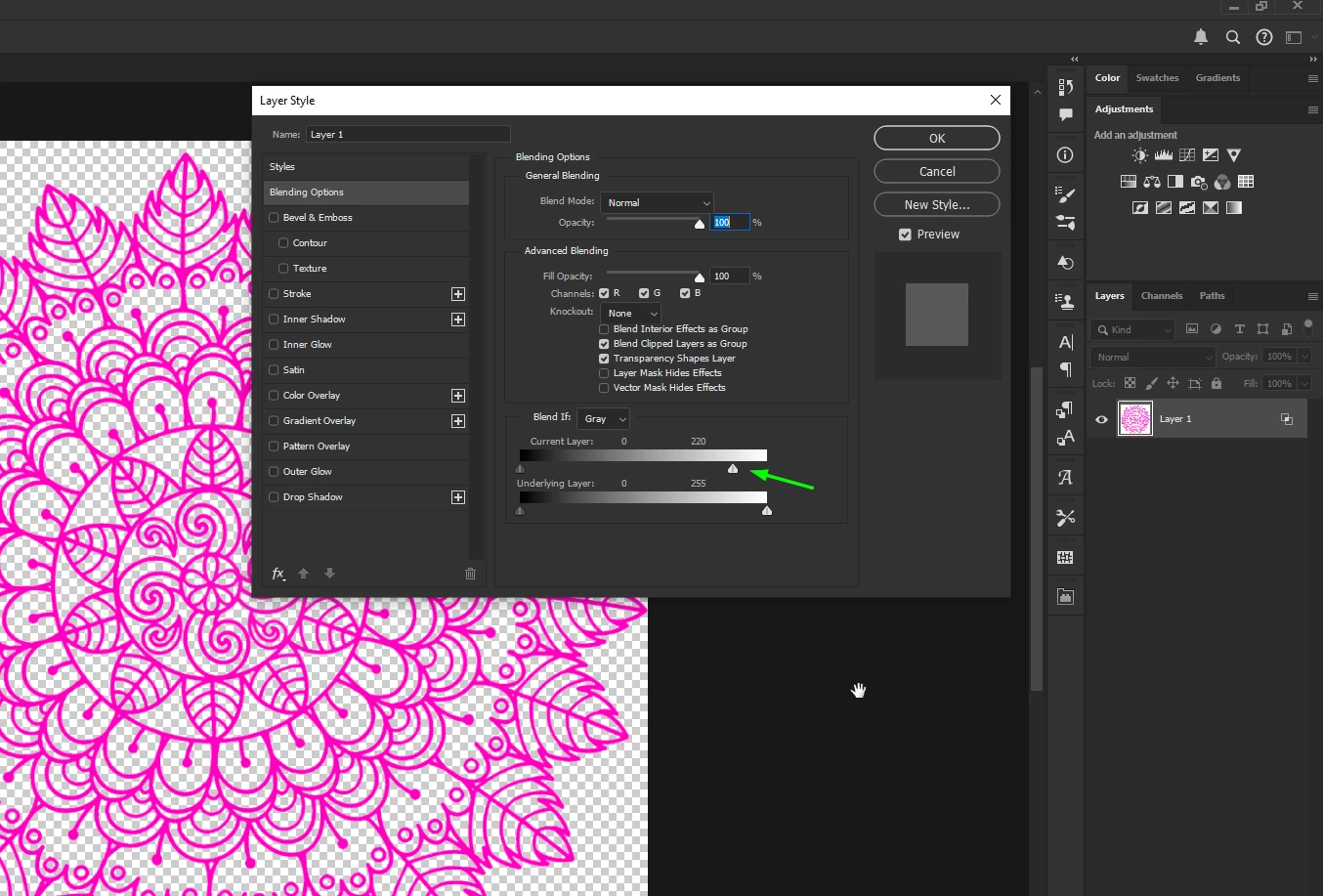Open the Brush Settings panel icon
This screenshot has height=896, width=1323.
tap(1066, 194)
